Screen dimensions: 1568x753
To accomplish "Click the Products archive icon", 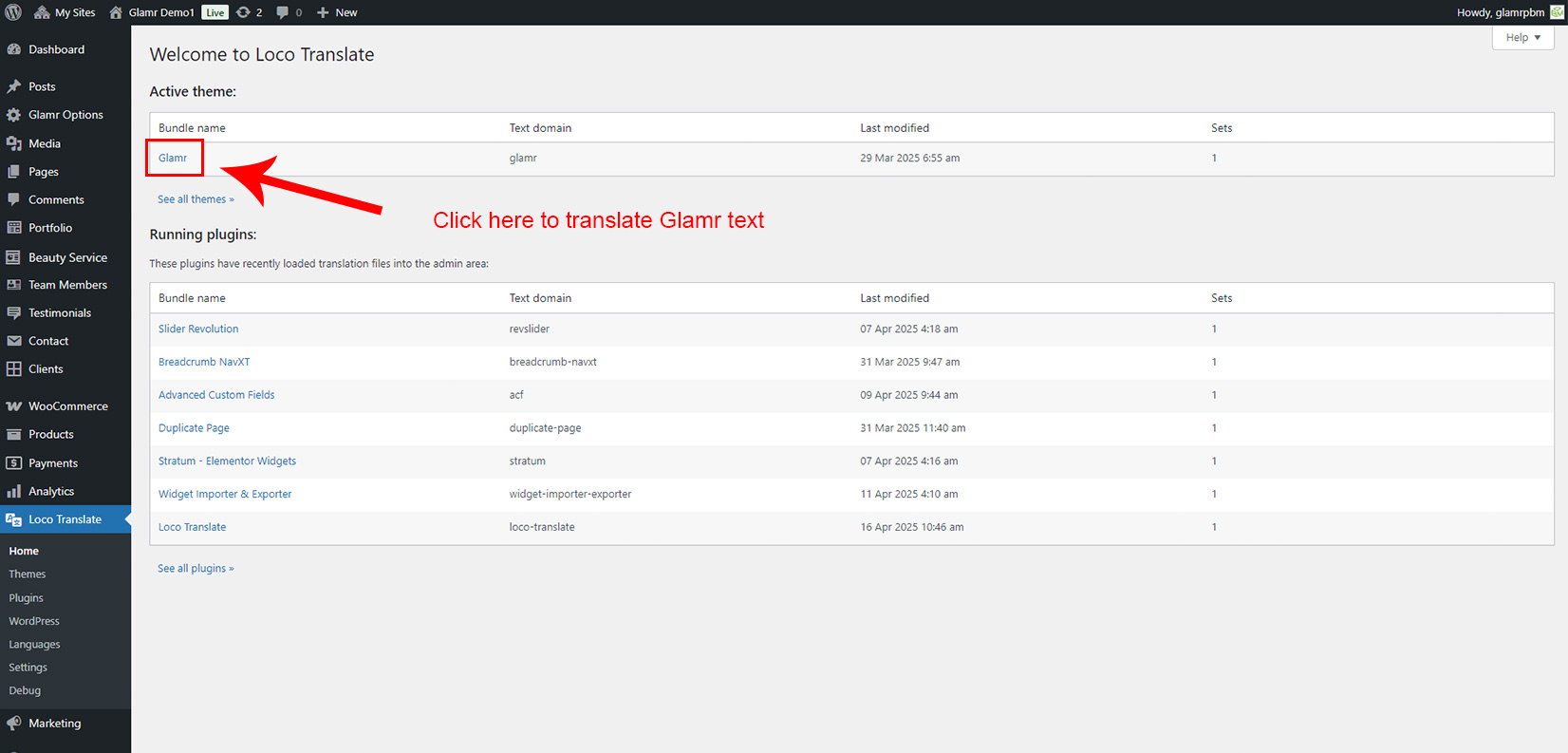I will click(x=14, y=434).
